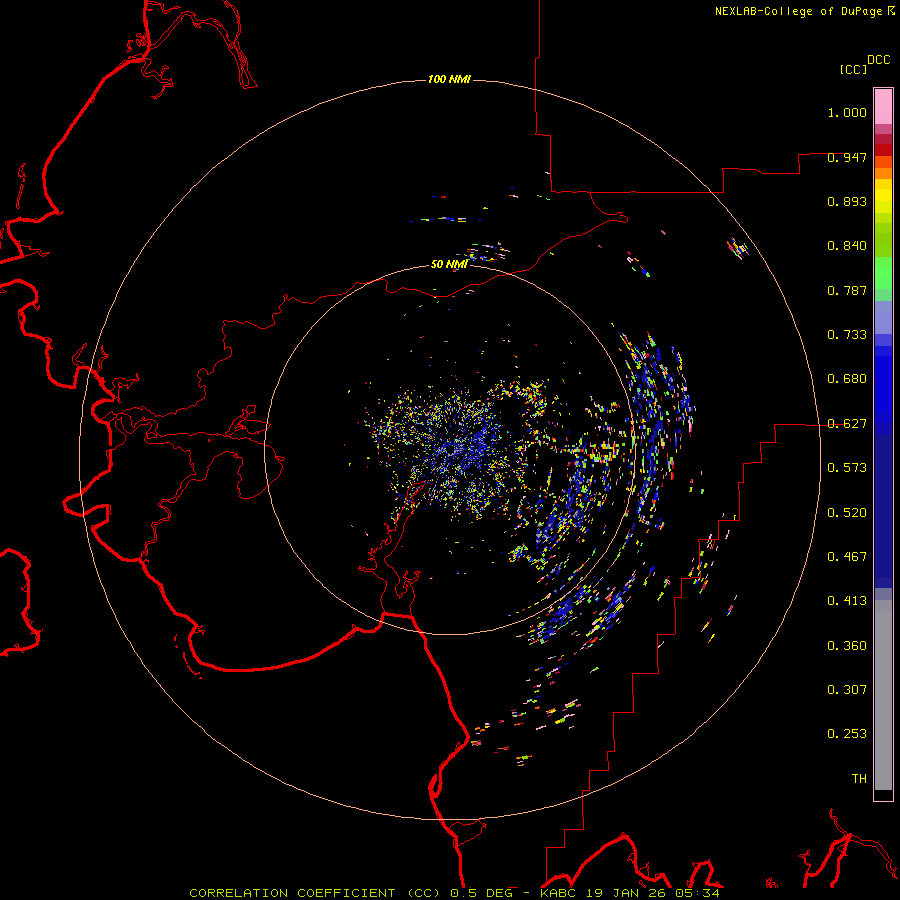Click the 0.5 DEG elevation text
900x900 pixels.
click(x=481, y=893)
